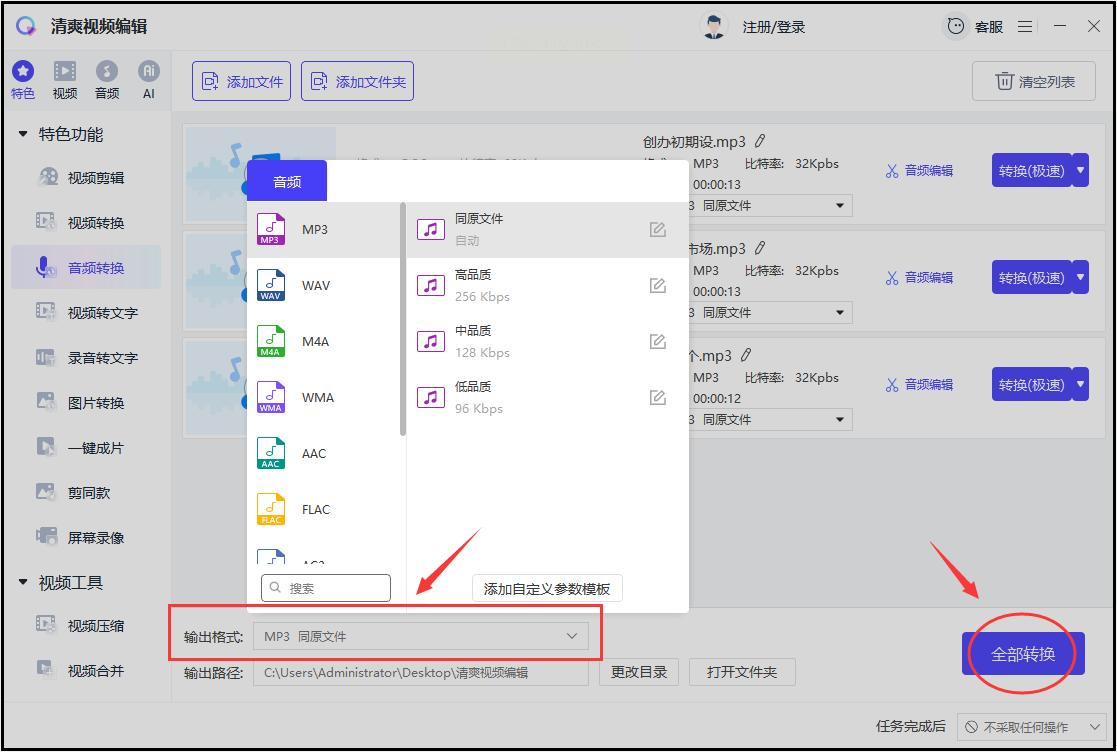The width and height of the screenshot is (1117, 752).
Task: Click the 添加文件夹 button
Action: point(358,81)
